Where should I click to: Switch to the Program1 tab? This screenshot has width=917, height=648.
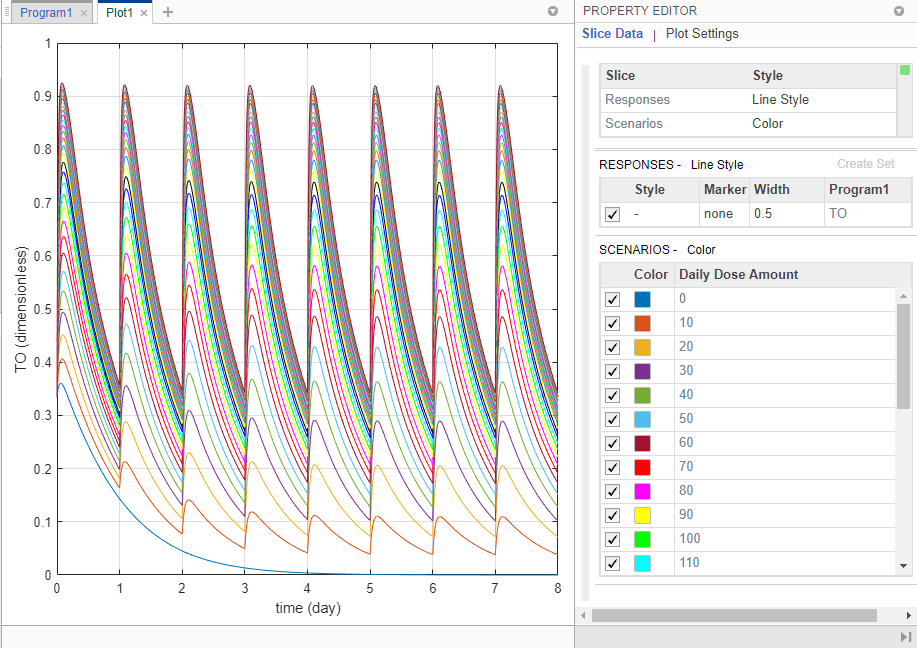pos(45,13)
